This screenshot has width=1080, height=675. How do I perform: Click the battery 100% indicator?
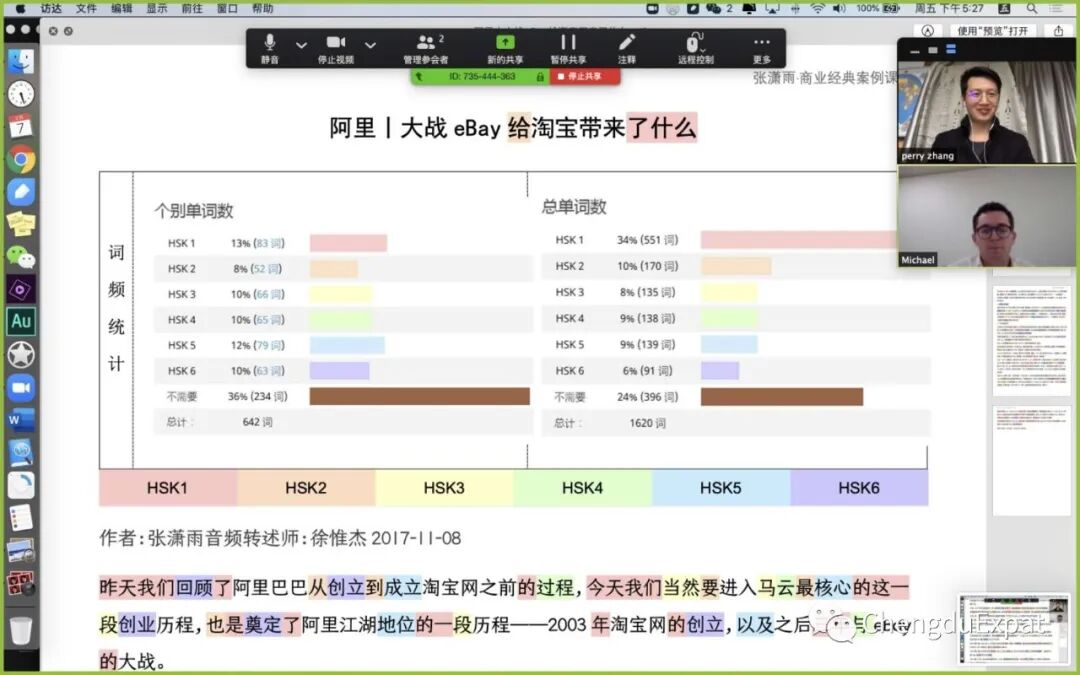coord(878,8)
